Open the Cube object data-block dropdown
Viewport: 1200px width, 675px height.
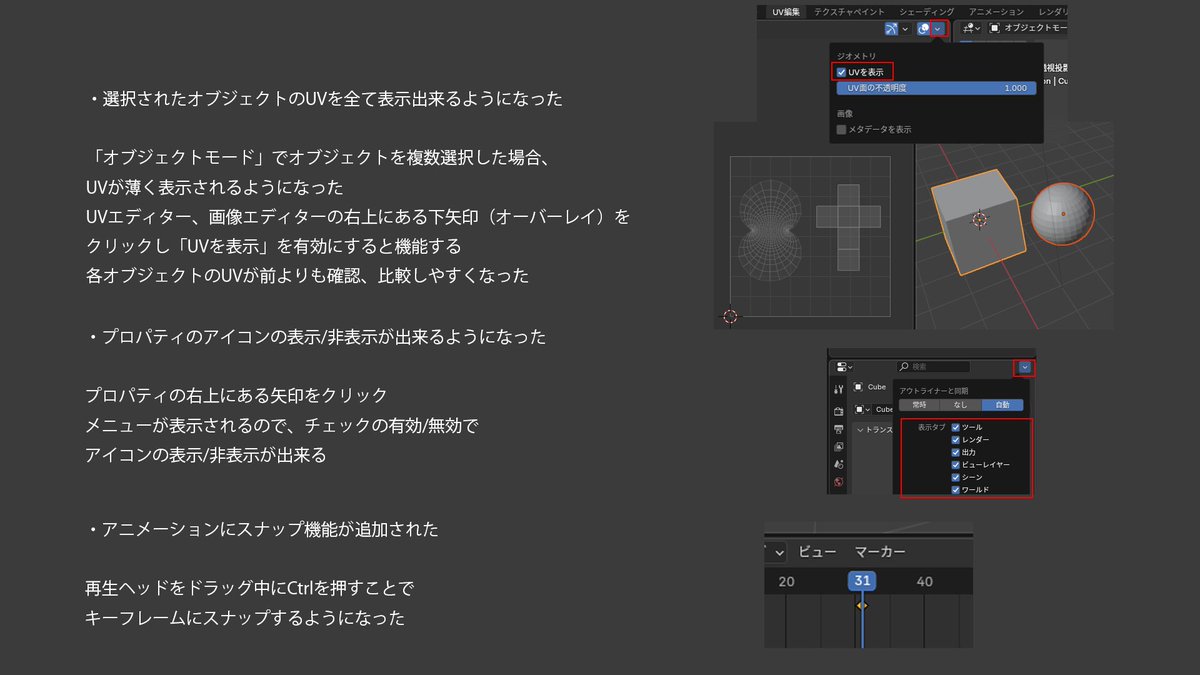(862, 410)
